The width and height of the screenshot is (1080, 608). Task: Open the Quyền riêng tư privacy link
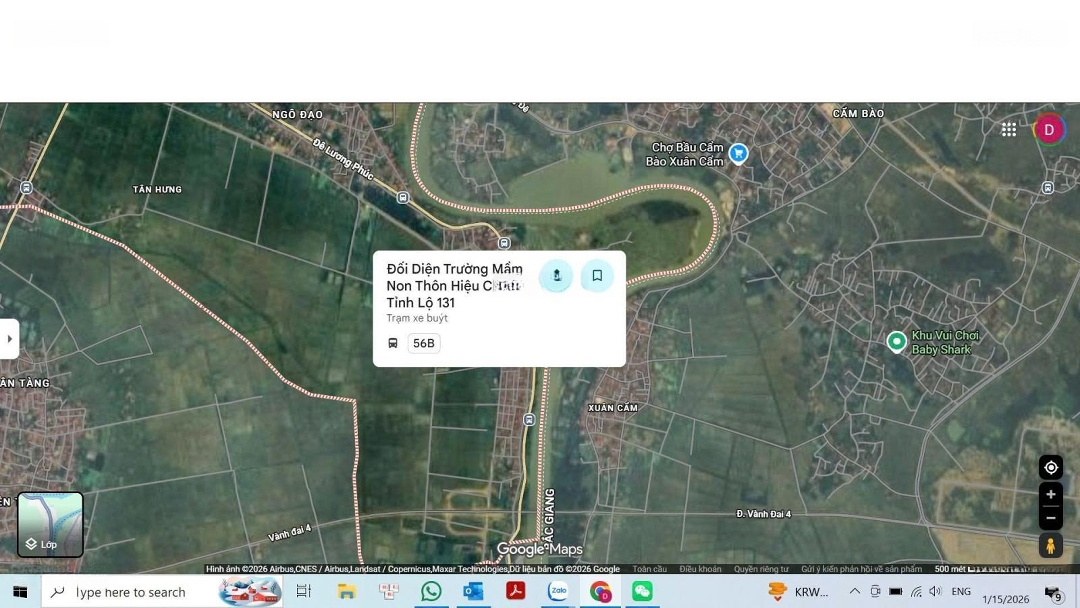click(x=761, y=569)
